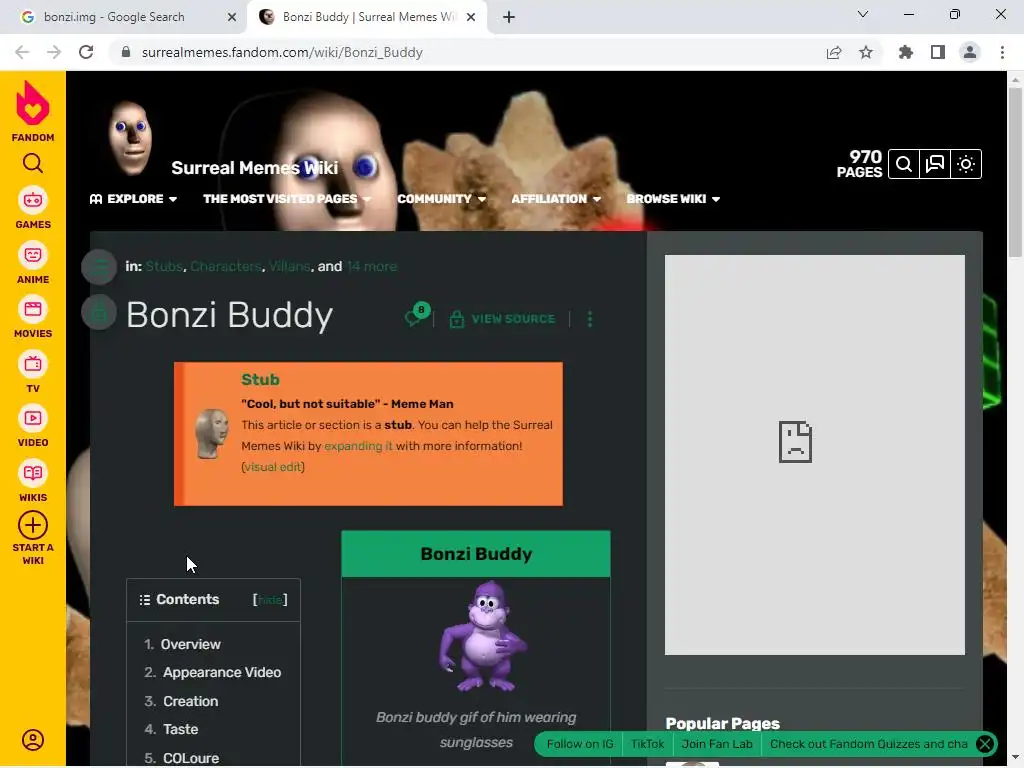The image size is (1024, 768).
Task: Open the Chrome extensions puzzle icon
Action: (906, 52)
